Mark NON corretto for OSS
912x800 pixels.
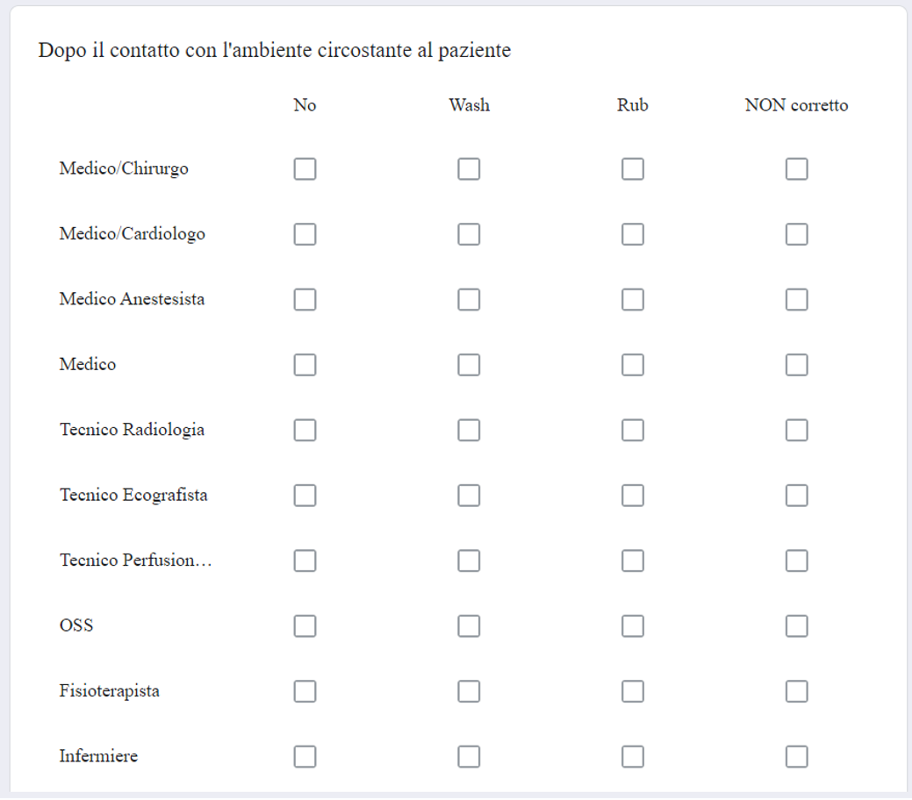(x=797, y=626)
